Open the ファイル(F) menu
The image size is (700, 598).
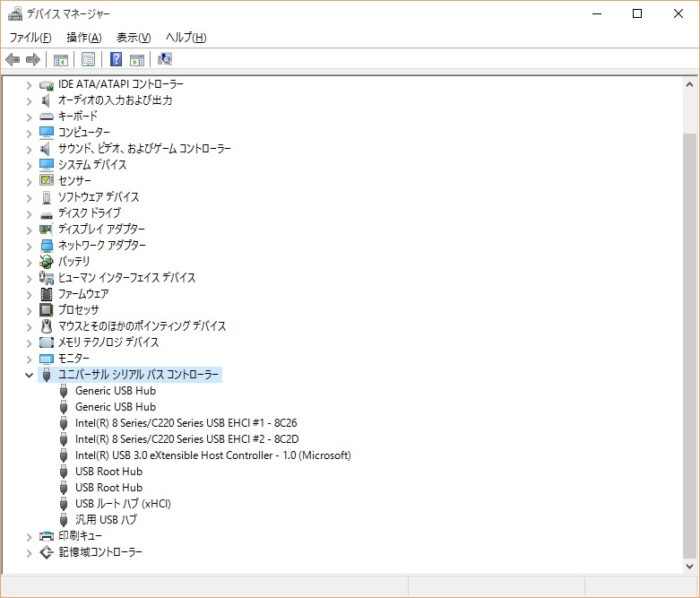[x=30, y=37]
